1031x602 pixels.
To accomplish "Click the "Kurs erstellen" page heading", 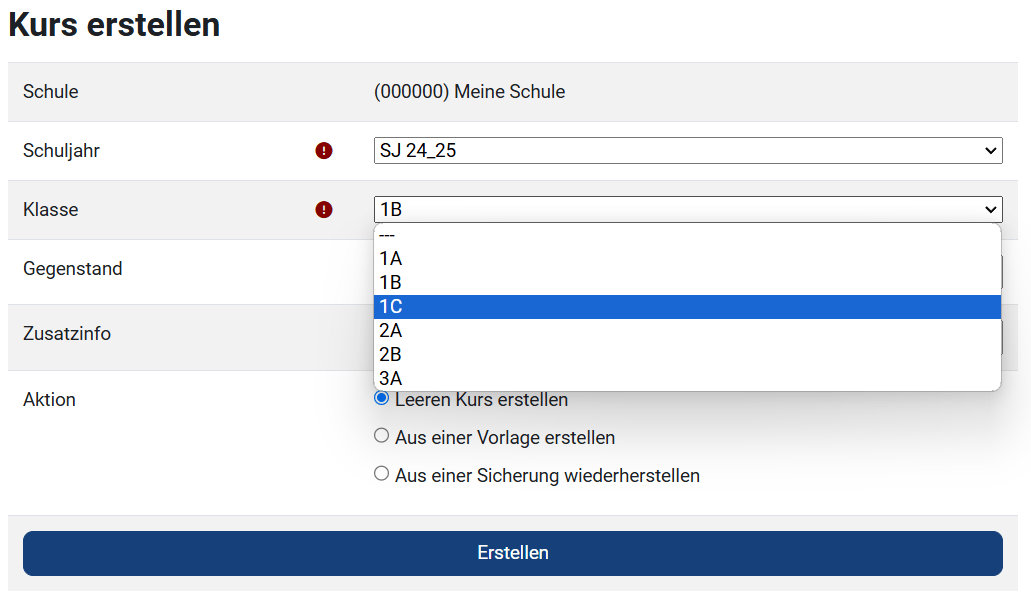I will point(113,24).
